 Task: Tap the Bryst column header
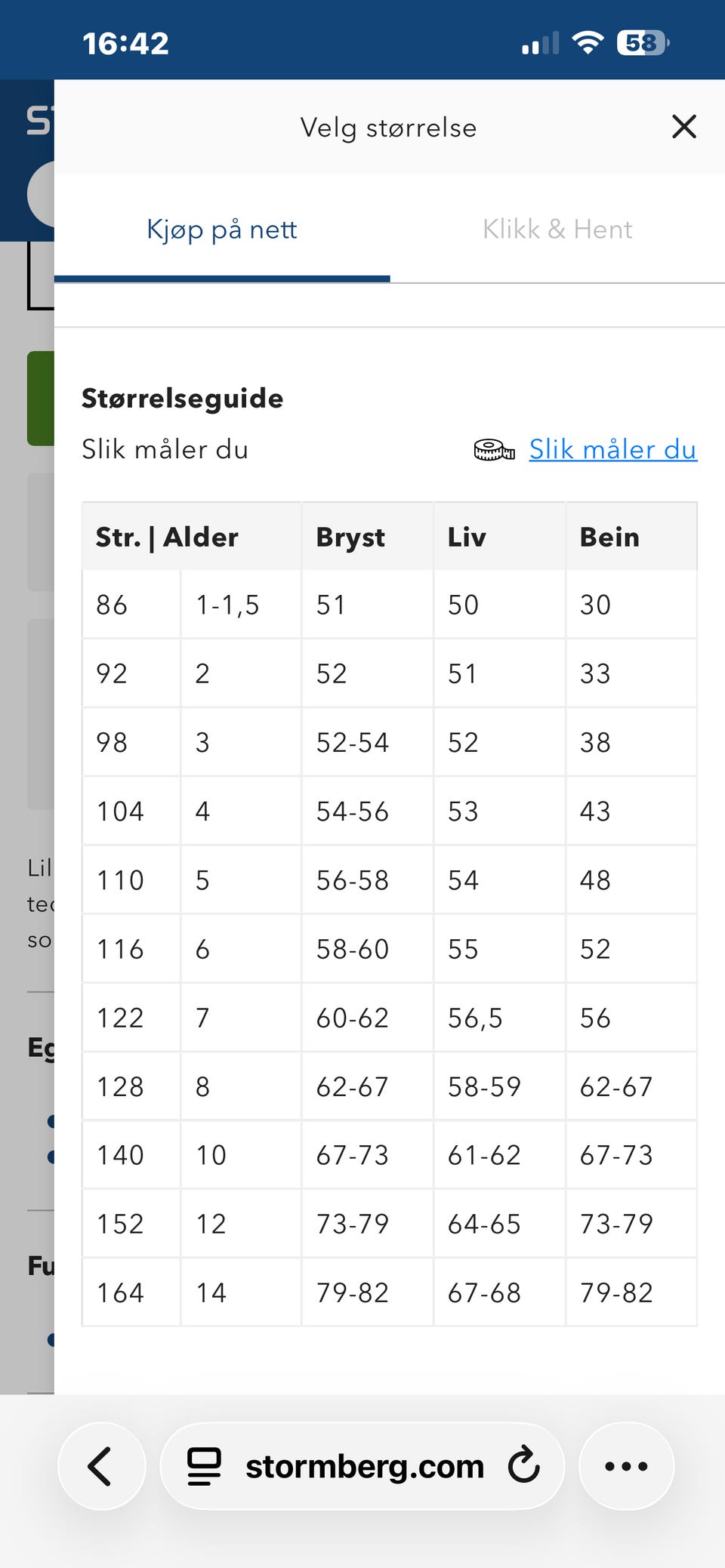point(350,537)
